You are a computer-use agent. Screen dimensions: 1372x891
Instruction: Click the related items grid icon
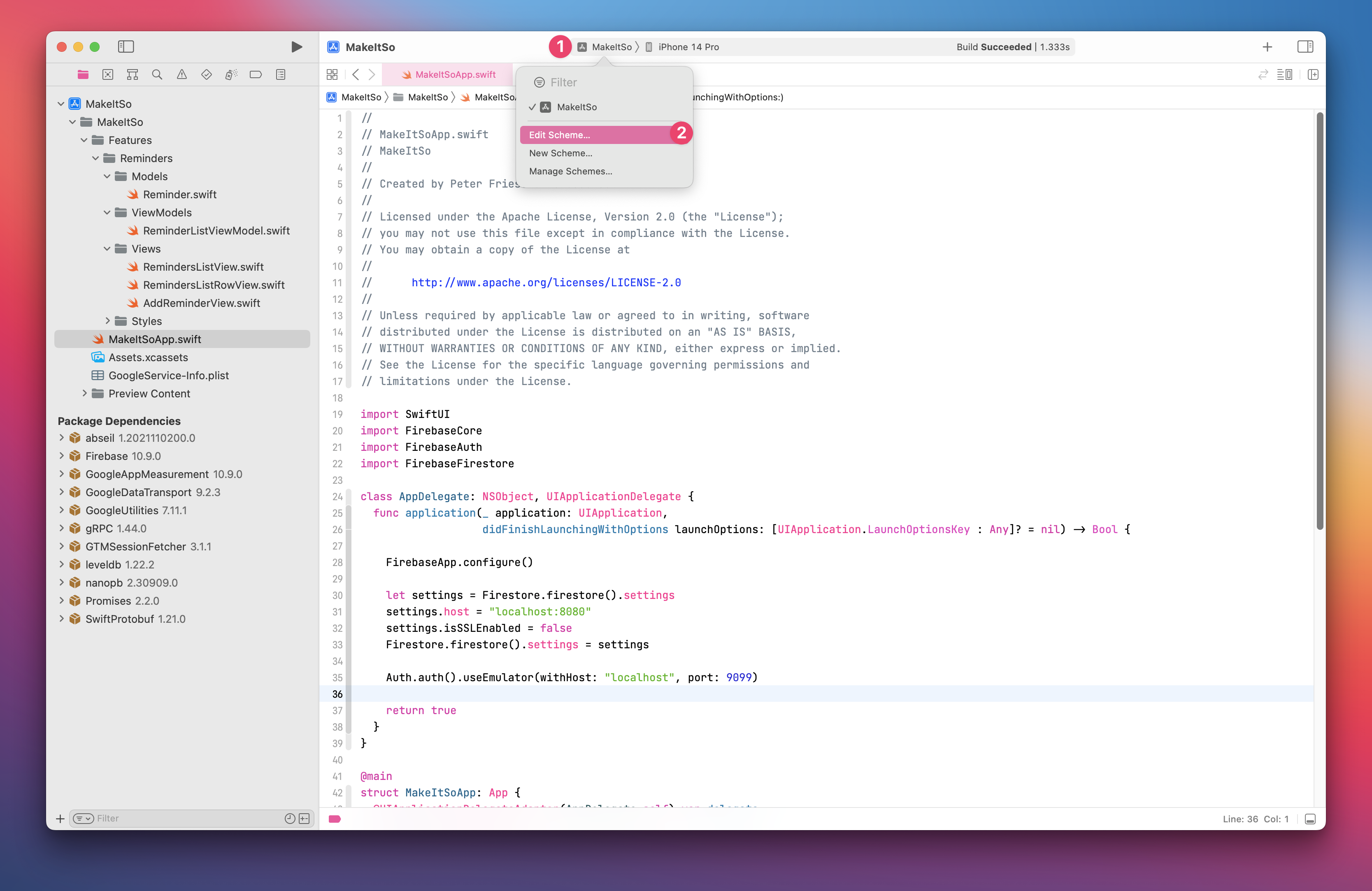tap(332, 74)
